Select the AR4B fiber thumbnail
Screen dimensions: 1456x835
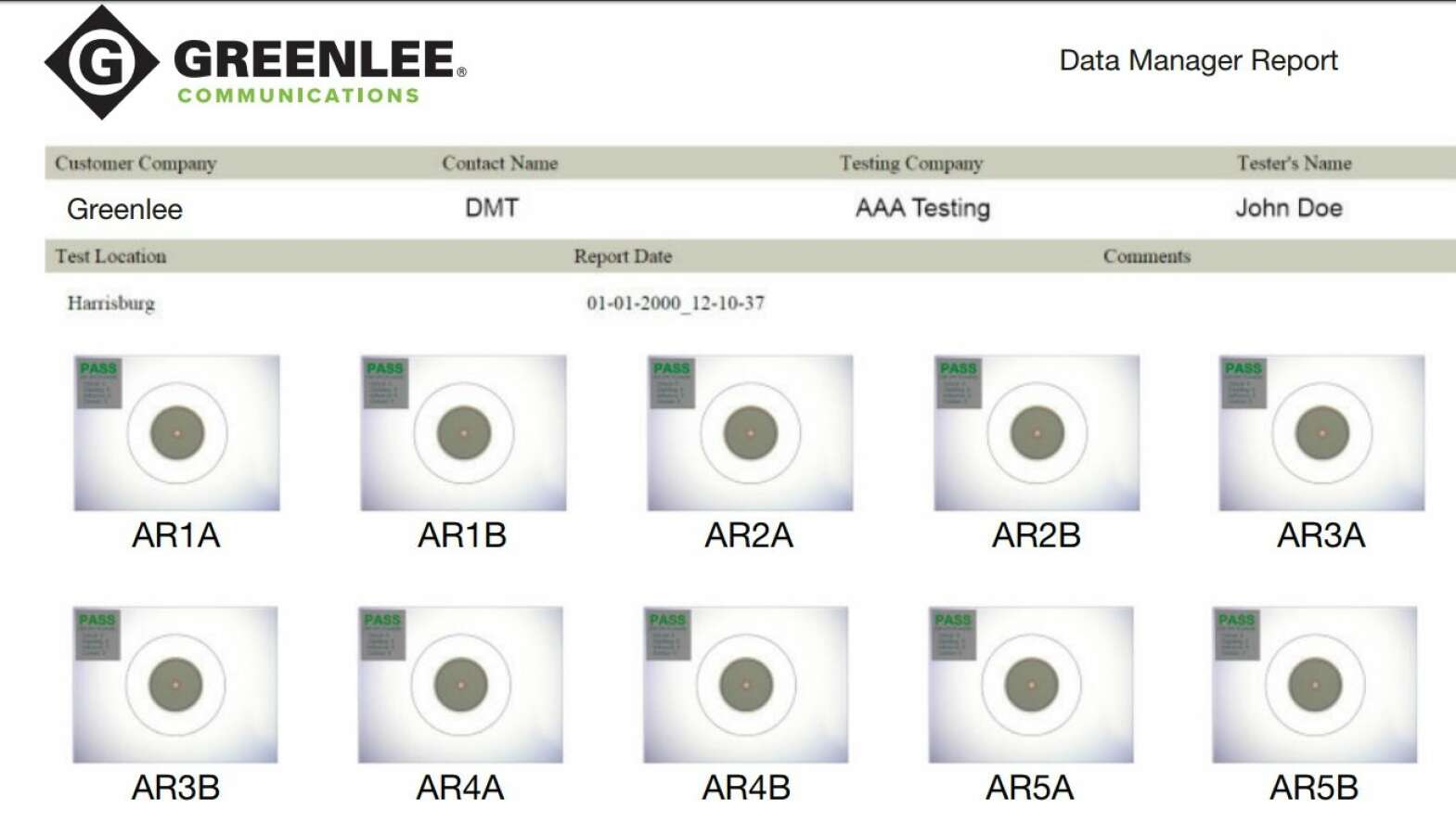tap(746, 685)
